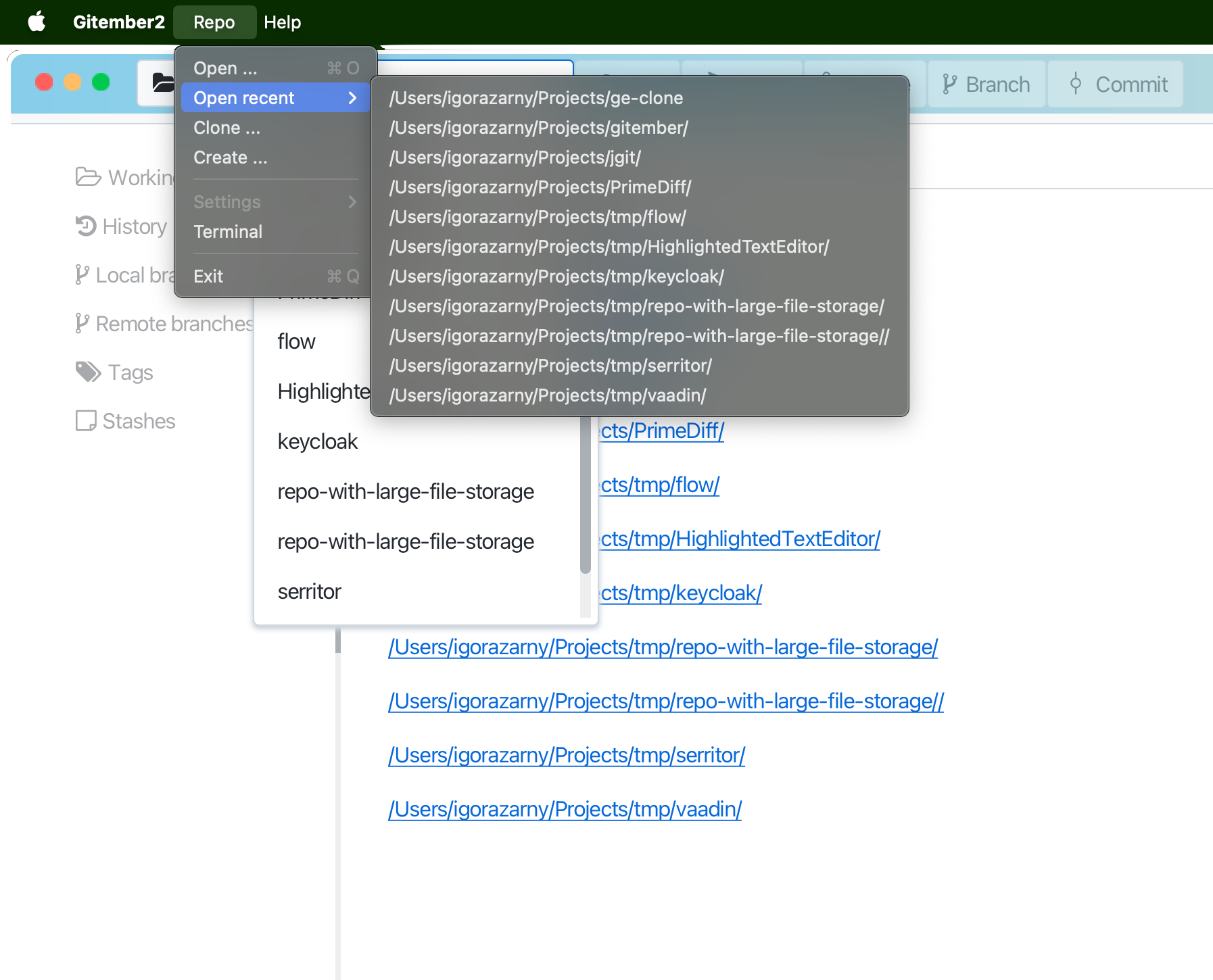Viewport: 1213px width, 980px height.
Task: Open recent tmp/vaadin/ in submenu
Action: tap(640, 395)
